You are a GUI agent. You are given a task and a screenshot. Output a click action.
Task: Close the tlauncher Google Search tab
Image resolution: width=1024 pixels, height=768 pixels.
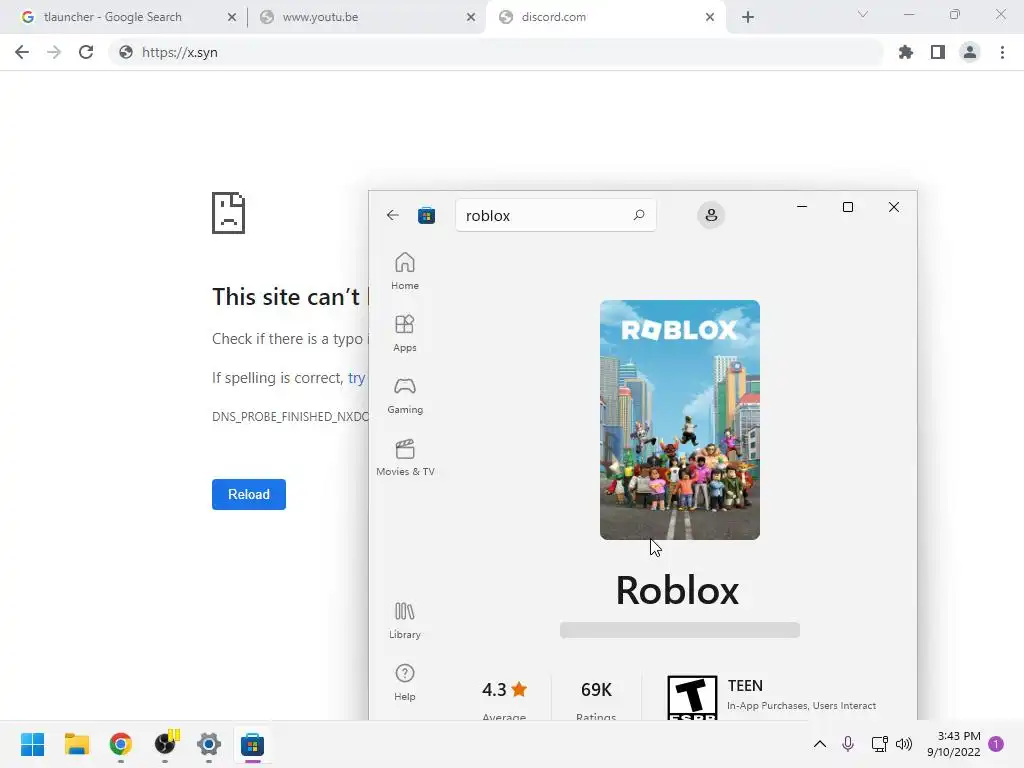tap(232, 17)
